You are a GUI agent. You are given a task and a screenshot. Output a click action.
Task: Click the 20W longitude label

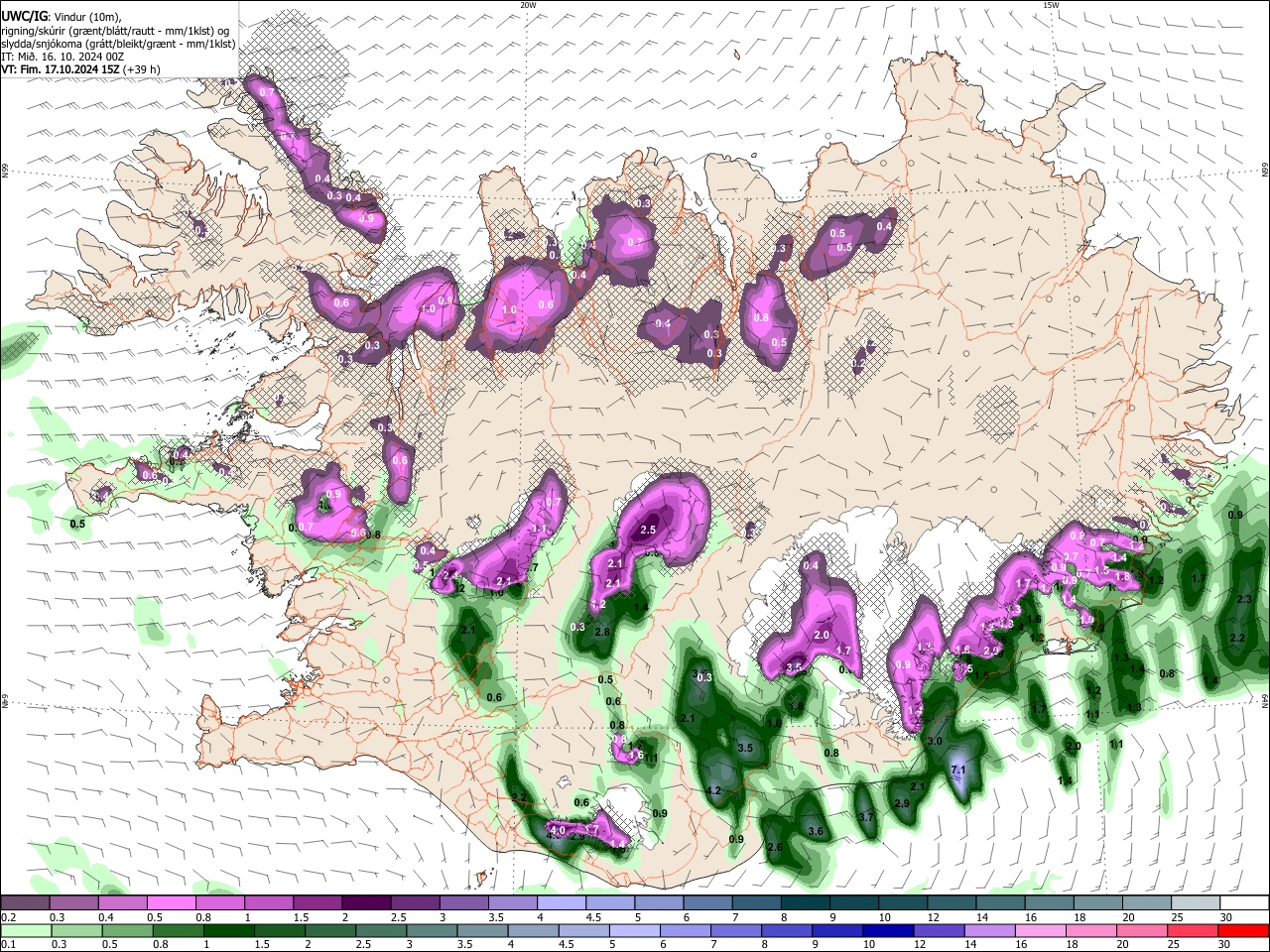pyautogui.click(x=528, y=5)
